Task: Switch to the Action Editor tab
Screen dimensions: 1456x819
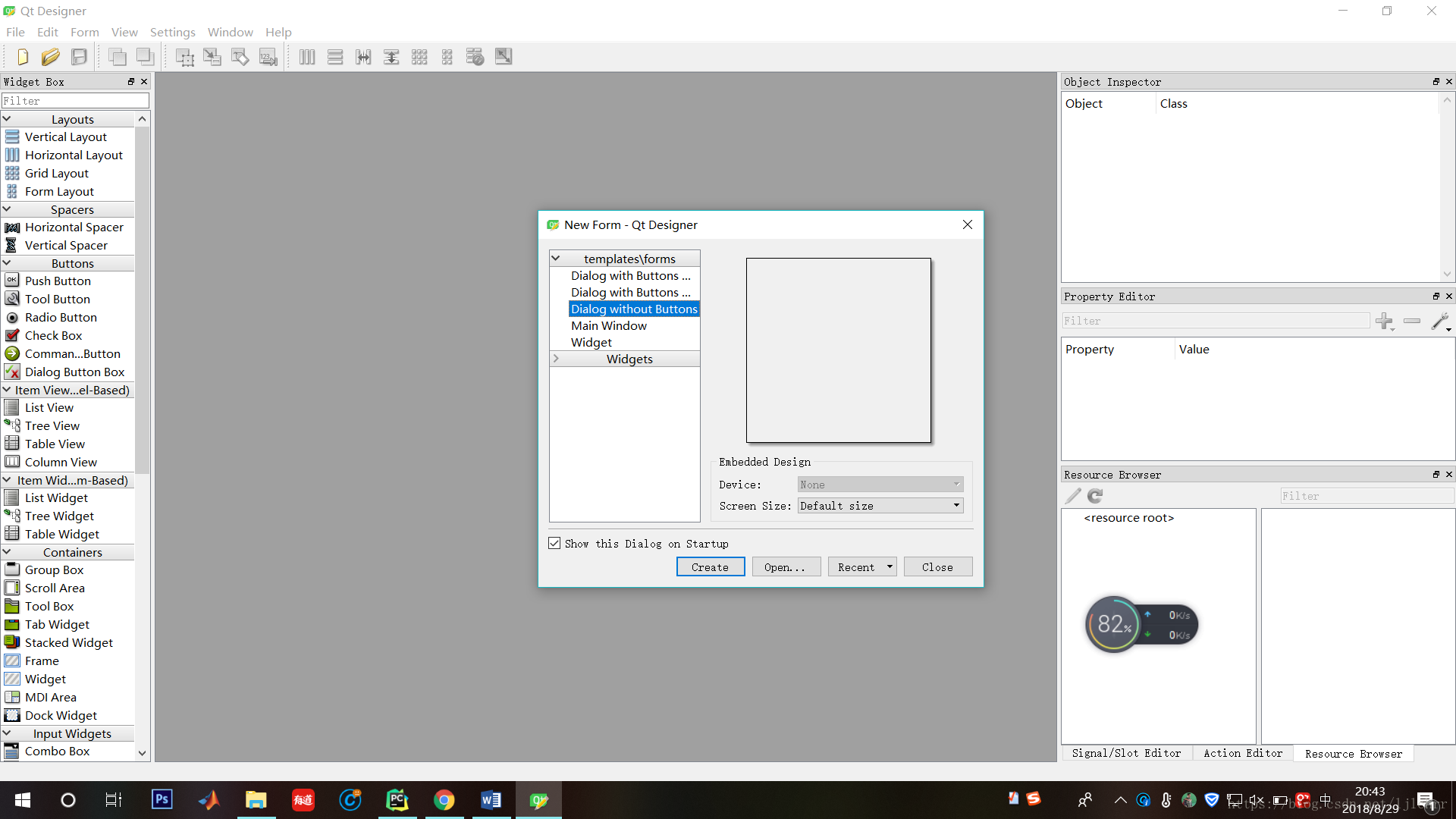Action: (x=1243, y=753)
